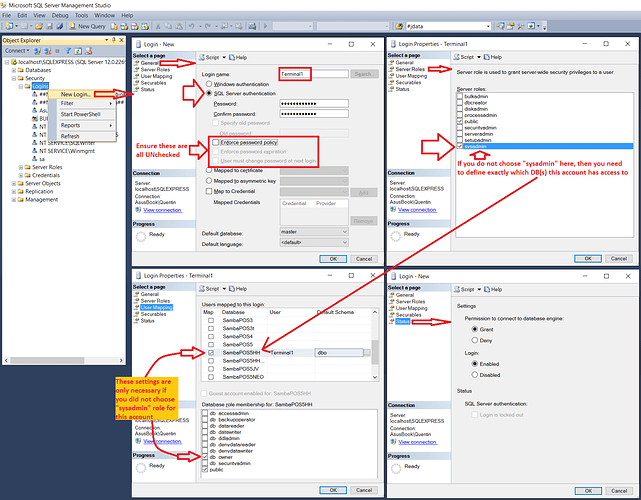Open the Tools menu in menu bar
This screenshot has height=500, width=641.
point(81,15)
